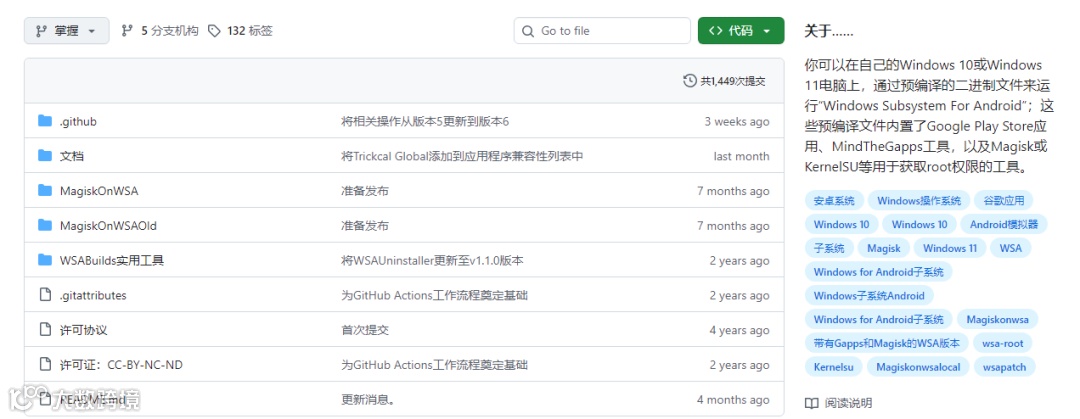Open commit 将相关操作从版本5更新到版本6
The image size is (1080, 419).
(425, 122)
